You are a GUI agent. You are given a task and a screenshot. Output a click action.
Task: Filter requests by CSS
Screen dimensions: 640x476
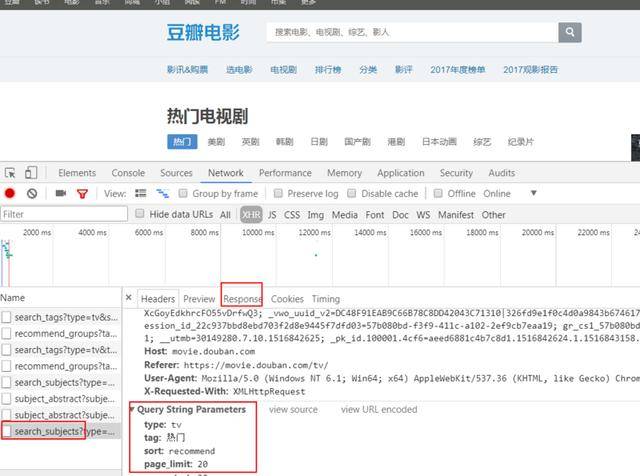(x=292, y=215)
